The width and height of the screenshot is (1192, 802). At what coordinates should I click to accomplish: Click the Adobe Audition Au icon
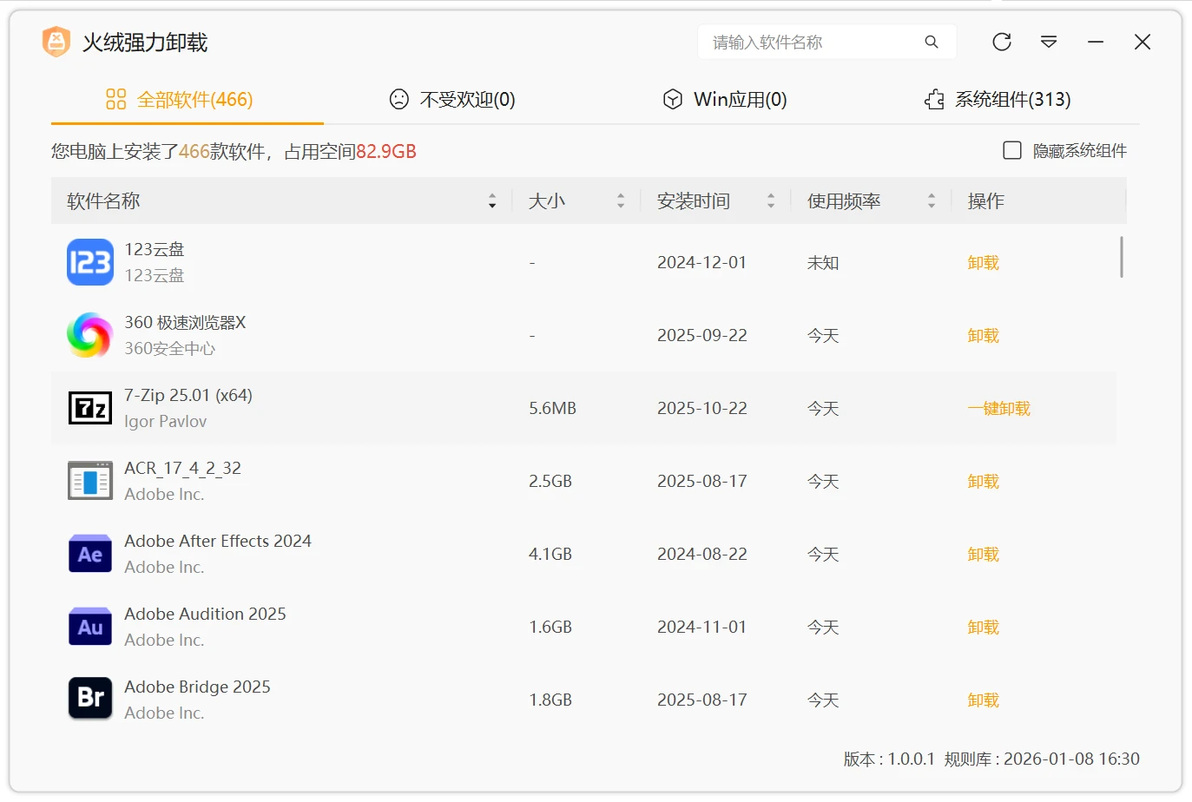coord(90,627)
